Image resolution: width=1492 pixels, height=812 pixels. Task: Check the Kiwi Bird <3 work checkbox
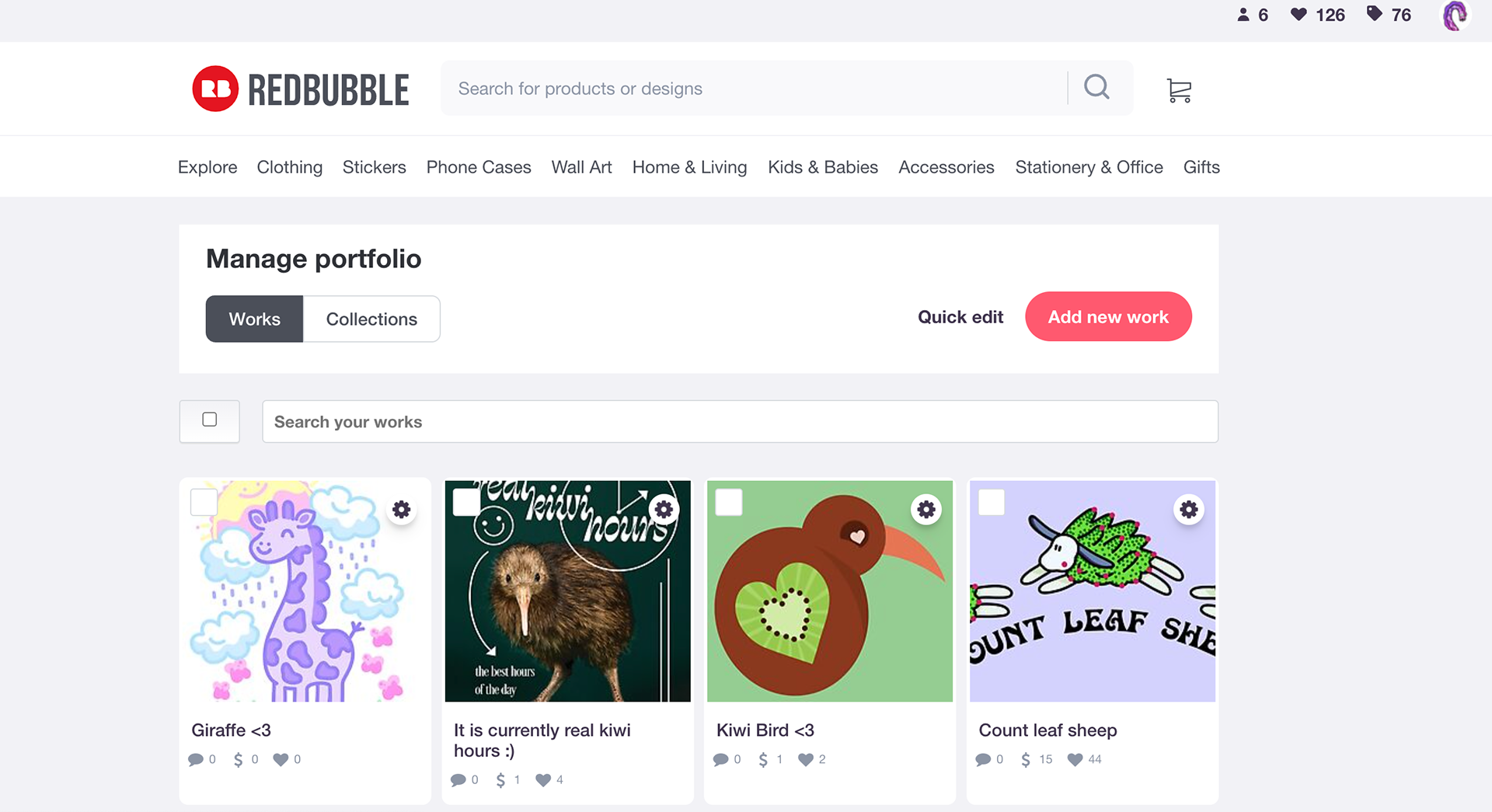click(x=729, y=502)
